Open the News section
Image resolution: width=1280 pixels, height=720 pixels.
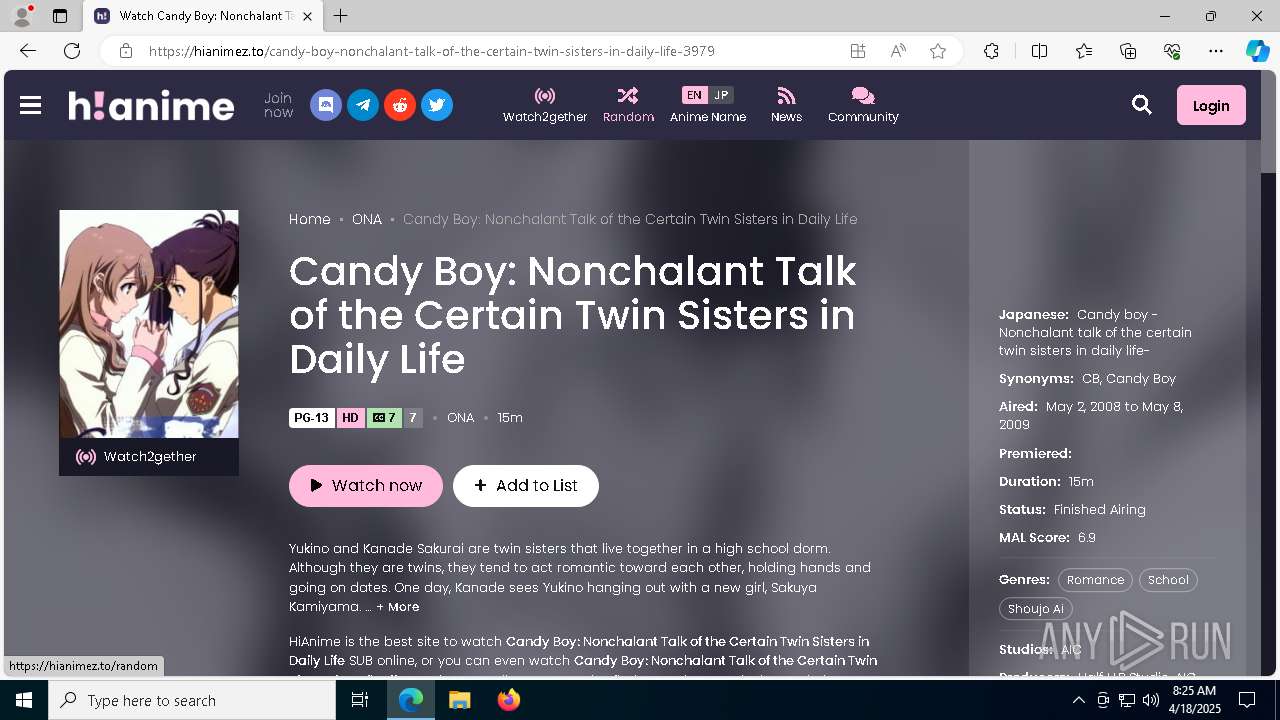(786, 105)
